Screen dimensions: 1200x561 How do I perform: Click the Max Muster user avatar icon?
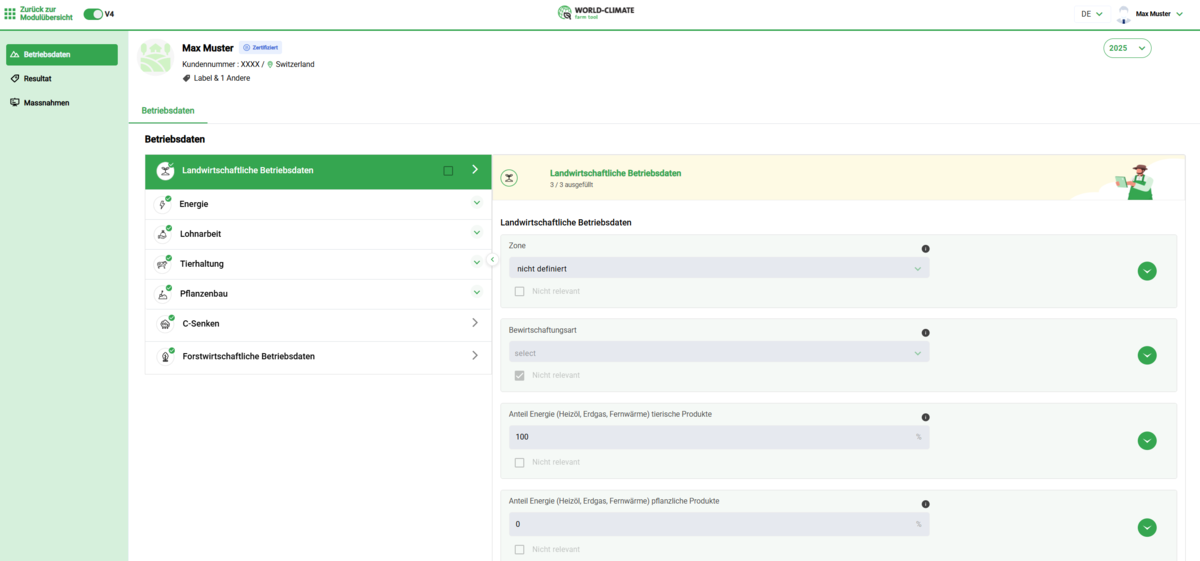point(1123,14)
